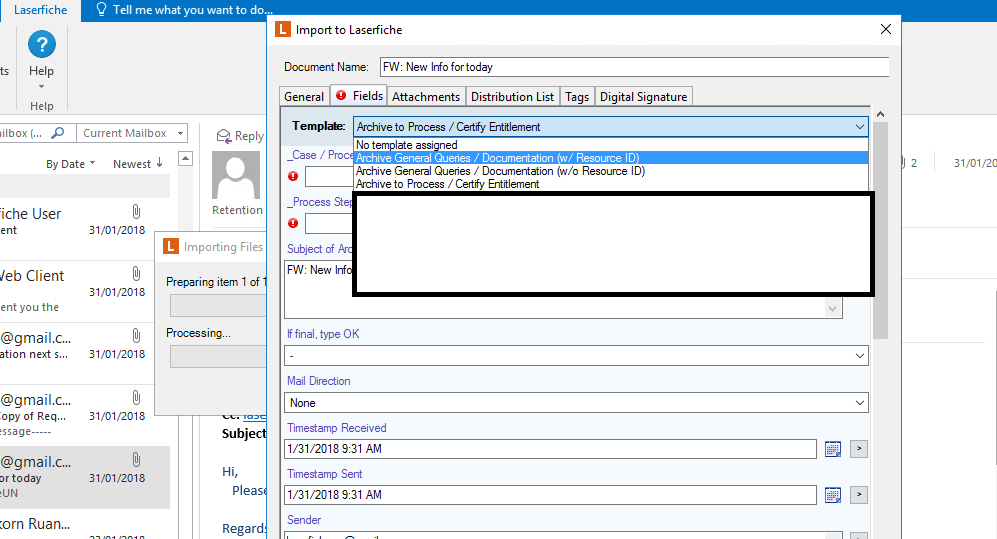The height and width of the screenshot is (539, 997).
Task: Click 'Tell me what you want to do' box
Action: coord(193,10)
